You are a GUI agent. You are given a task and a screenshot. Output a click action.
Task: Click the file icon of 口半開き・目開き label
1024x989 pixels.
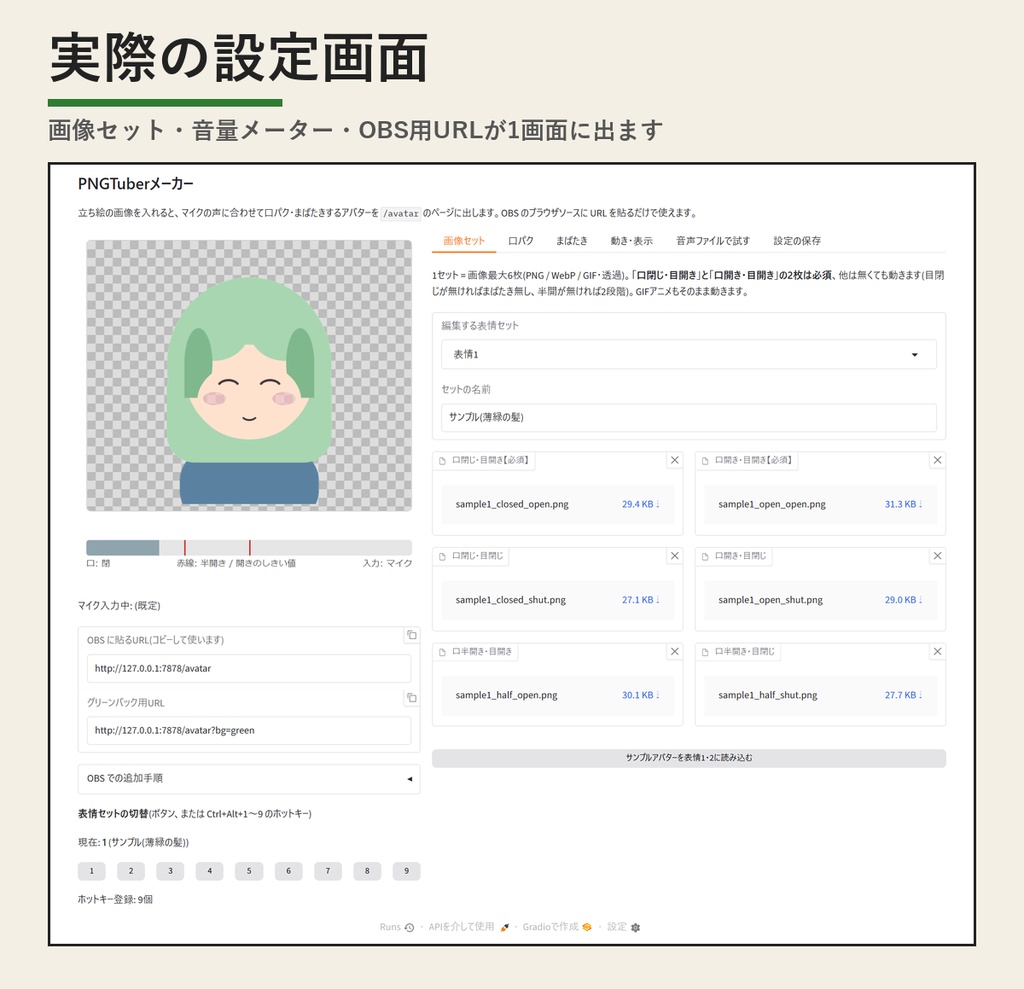(442, 652)
